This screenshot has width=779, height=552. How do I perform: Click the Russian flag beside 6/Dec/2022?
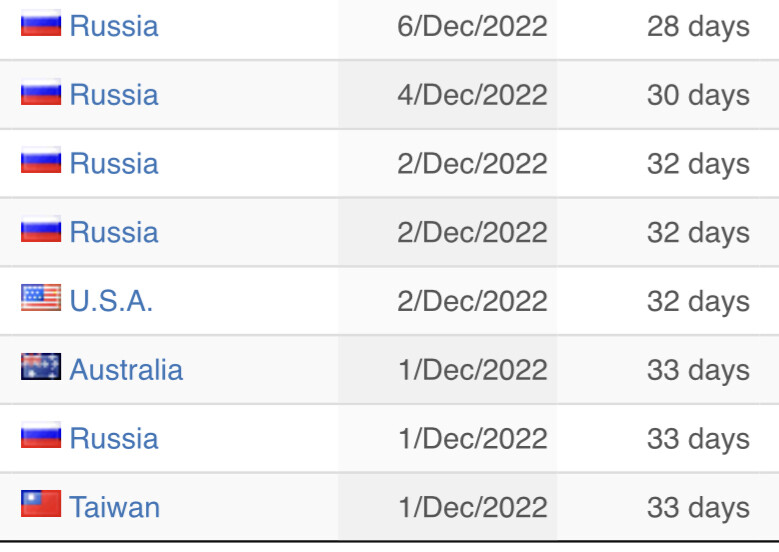tap(41, 23)
